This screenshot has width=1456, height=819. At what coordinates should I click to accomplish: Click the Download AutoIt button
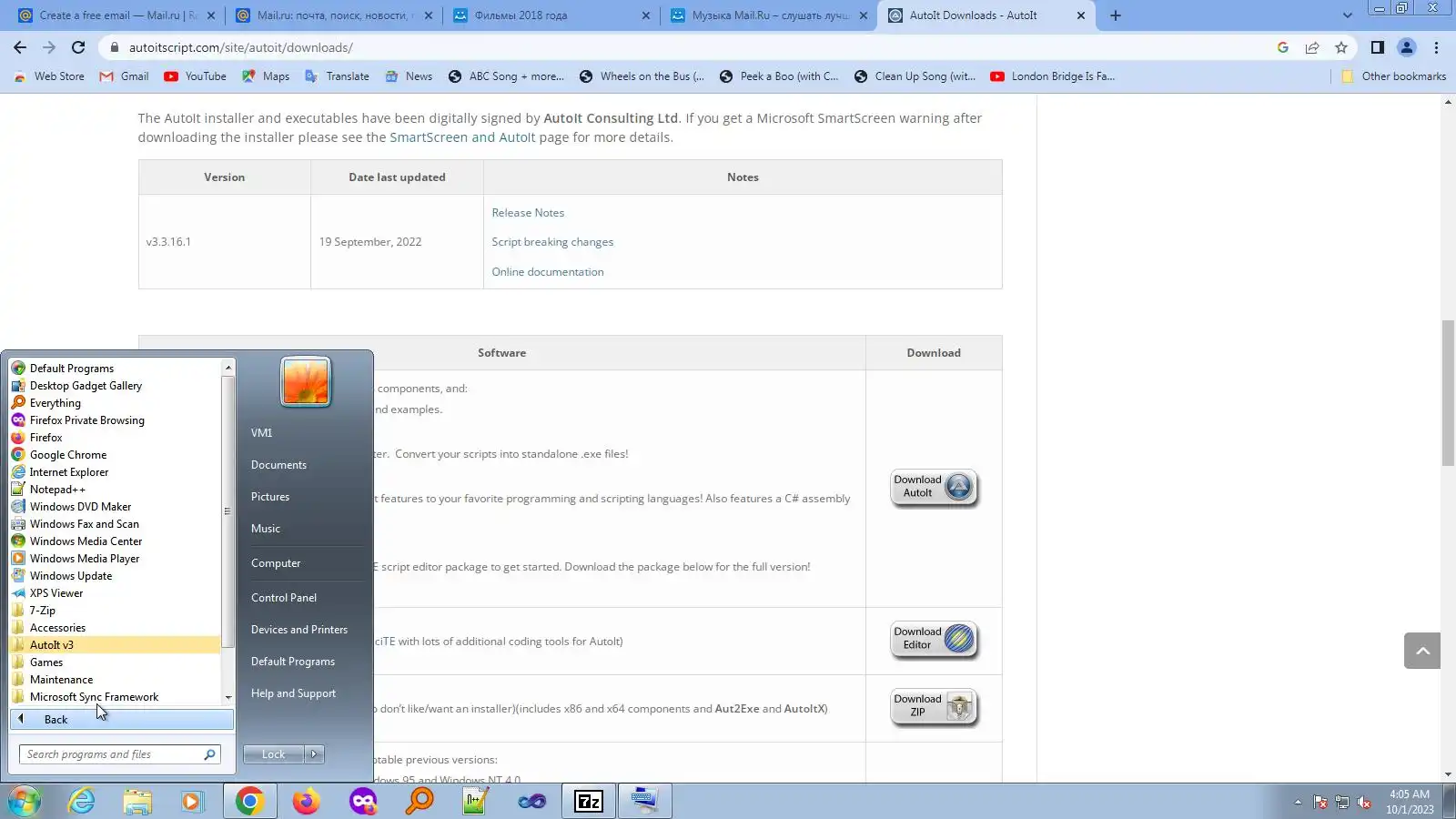click(934, 488)
